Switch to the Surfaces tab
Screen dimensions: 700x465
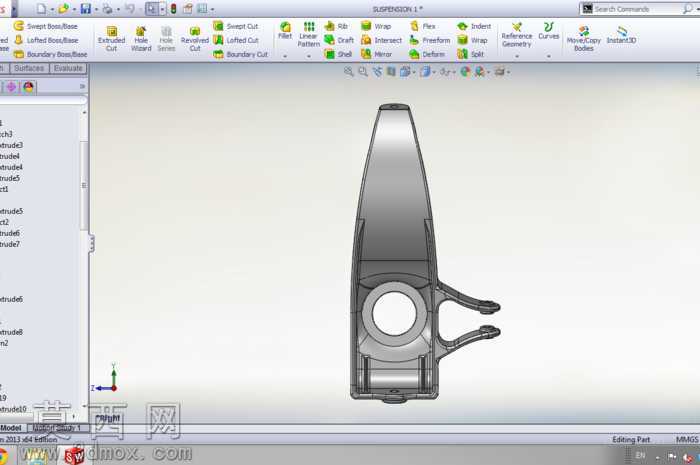29,68
